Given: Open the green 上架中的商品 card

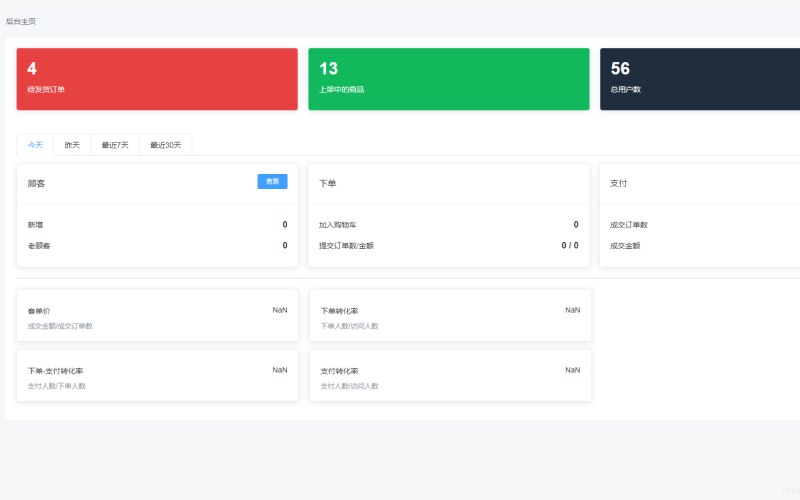Looking at the screenshot, I should point(448,79).
